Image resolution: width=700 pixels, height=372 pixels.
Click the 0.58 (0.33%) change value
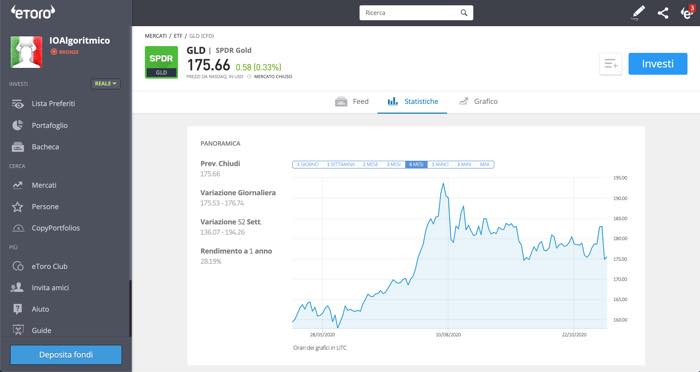coord(258,67)
